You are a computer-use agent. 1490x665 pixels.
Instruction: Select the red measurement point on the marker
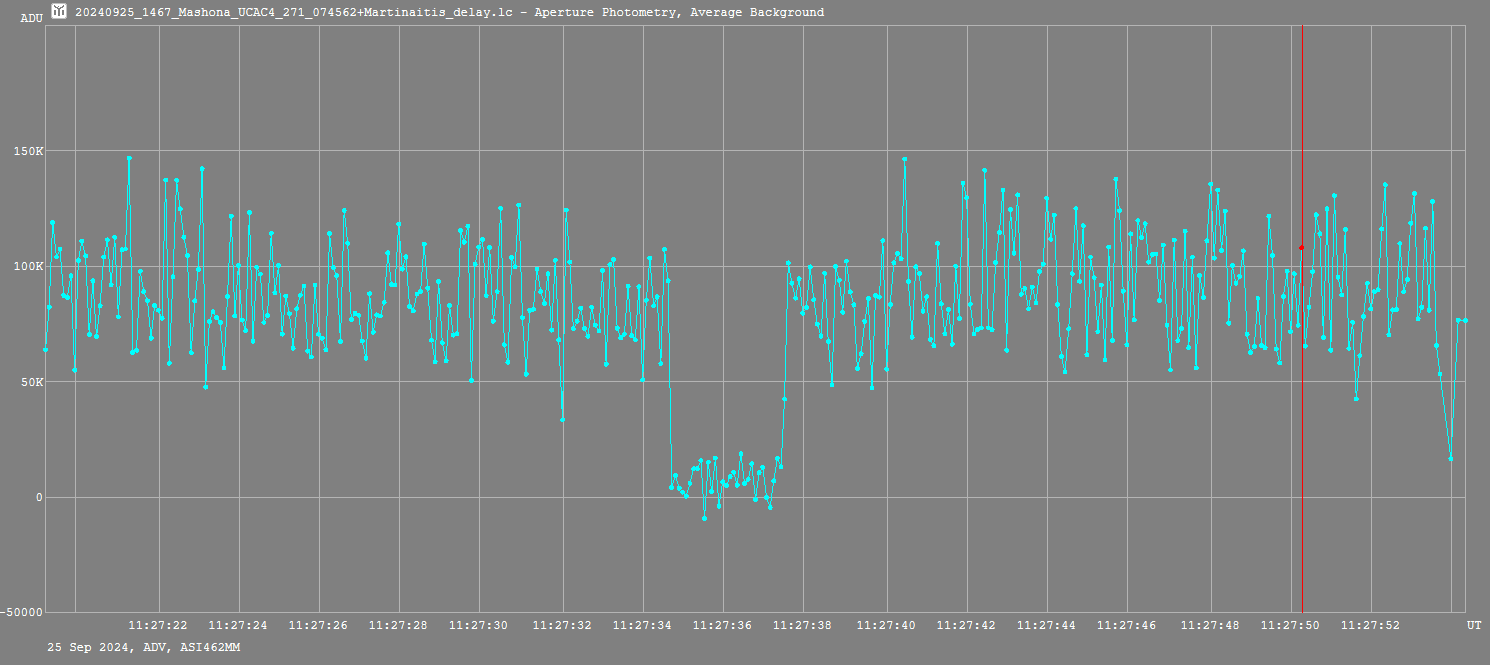[1301, 247]
